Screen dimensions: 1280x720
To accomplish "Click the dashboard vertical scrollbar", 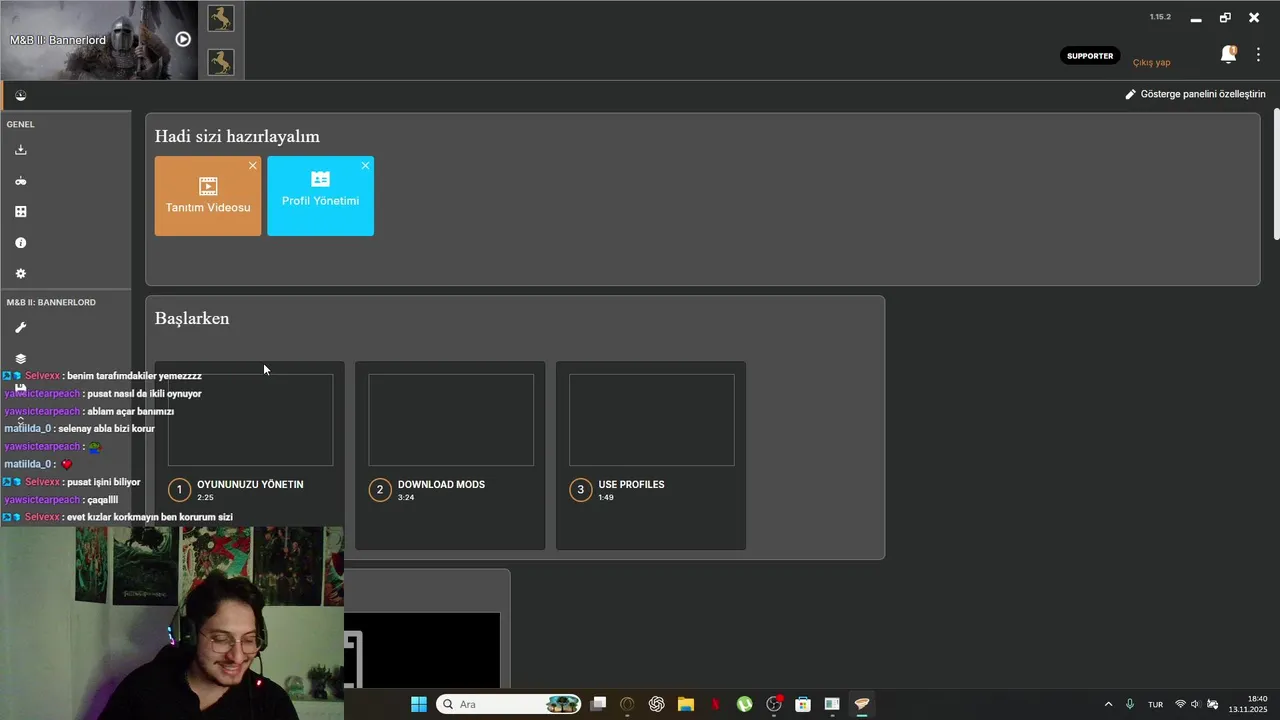I will tap(1276, 175).
